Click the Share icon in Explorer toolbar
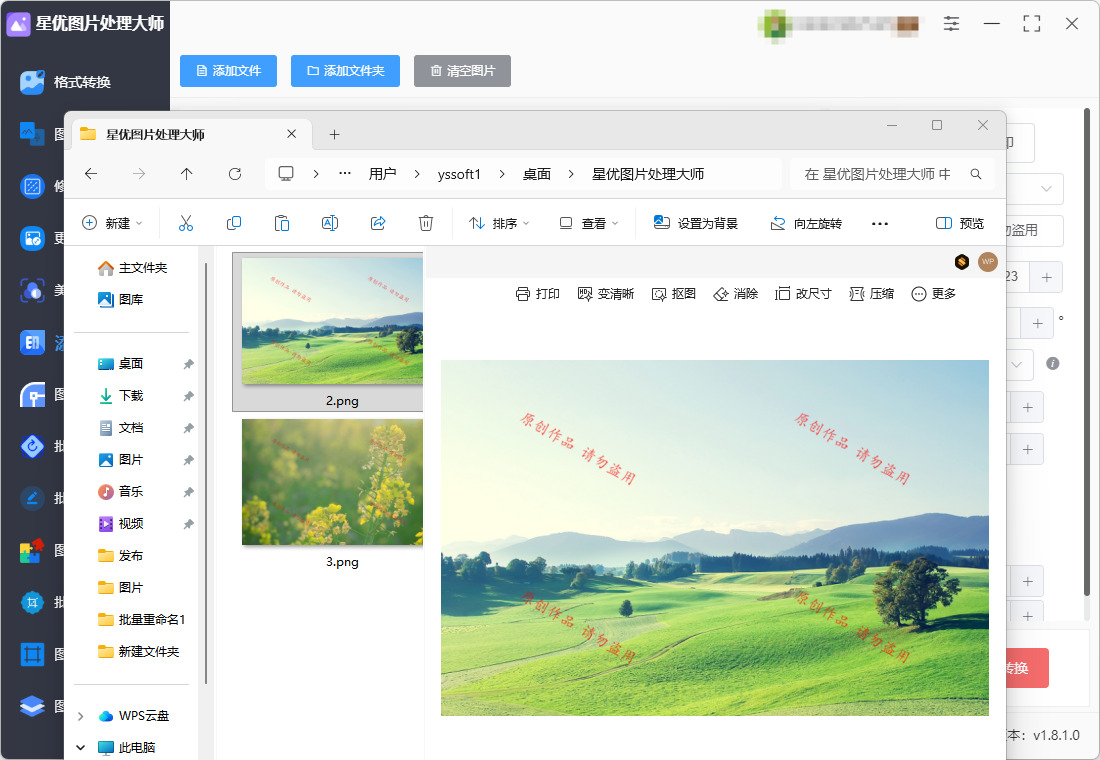 (378, 223)
